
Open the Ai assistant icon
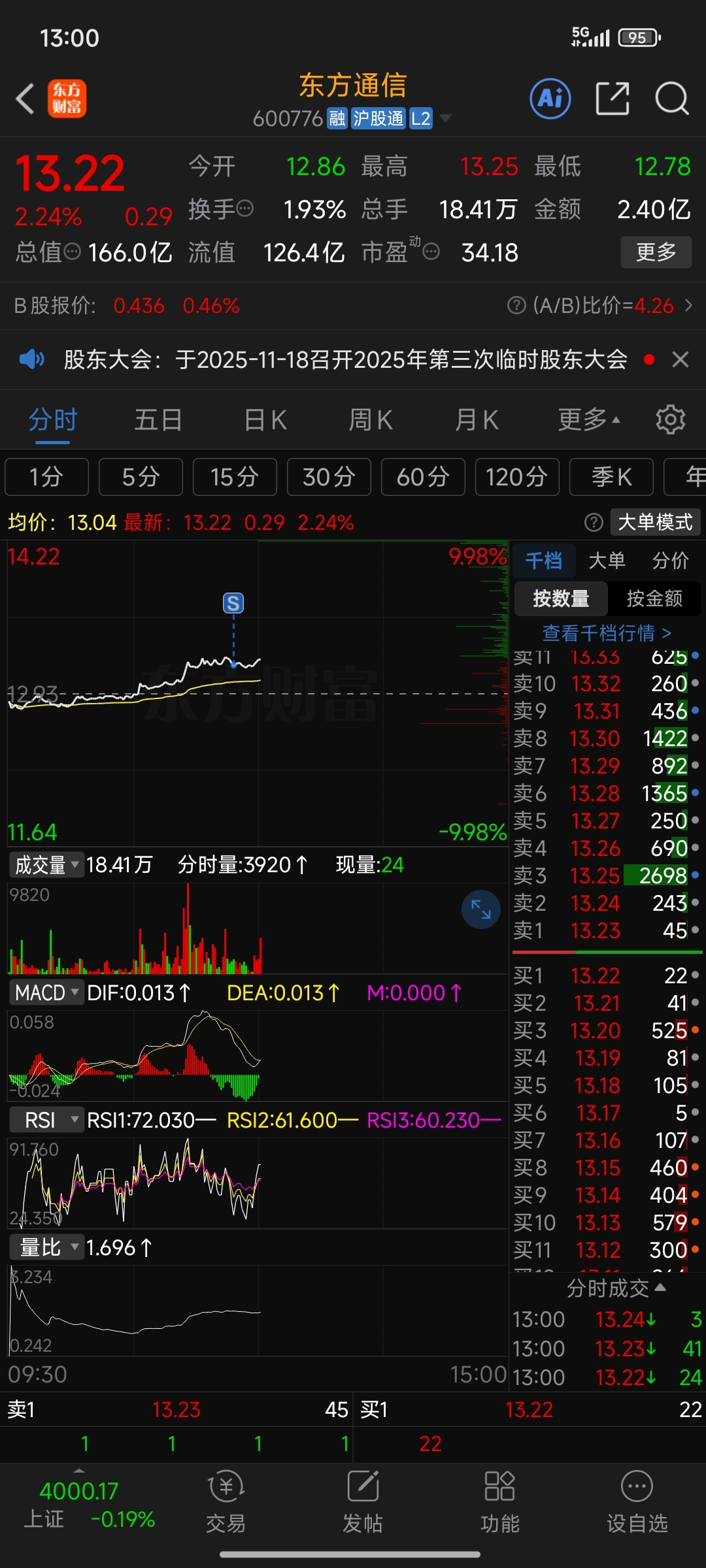pos(550,99)
